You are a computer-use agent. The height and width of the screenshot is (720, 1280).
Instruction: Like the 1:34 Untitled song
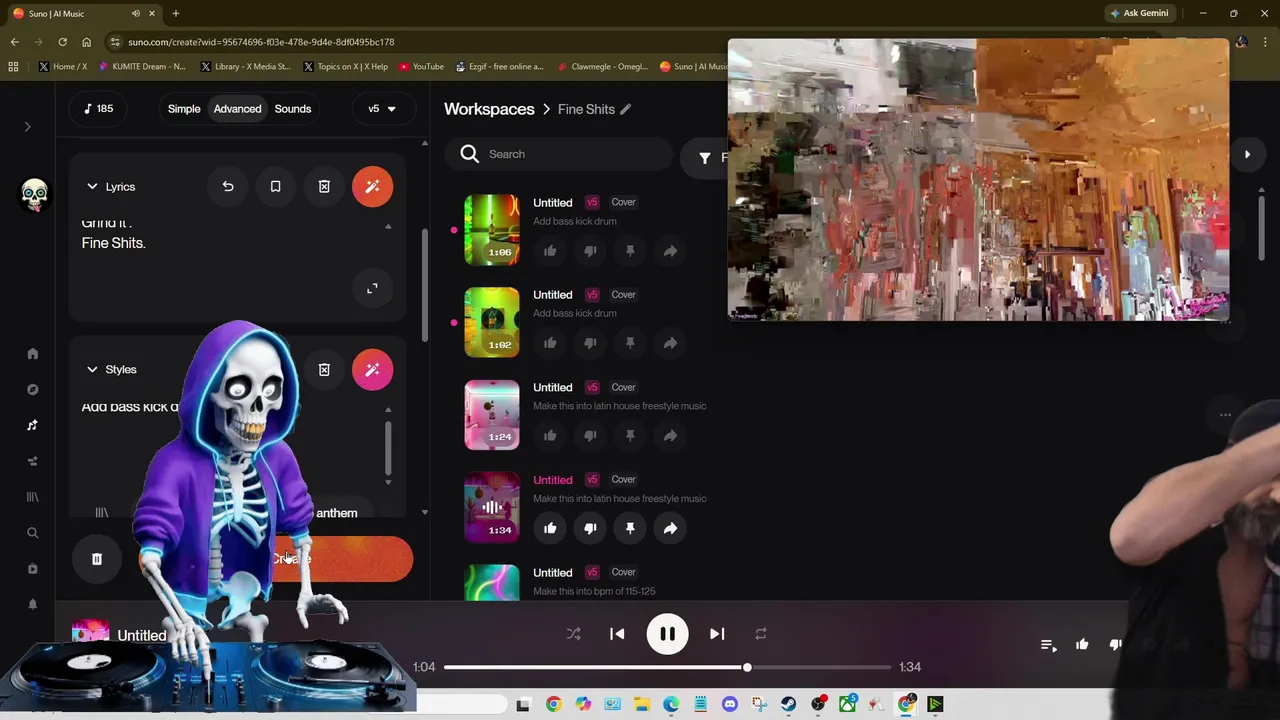pyautogui.click(x=550, y=528)
